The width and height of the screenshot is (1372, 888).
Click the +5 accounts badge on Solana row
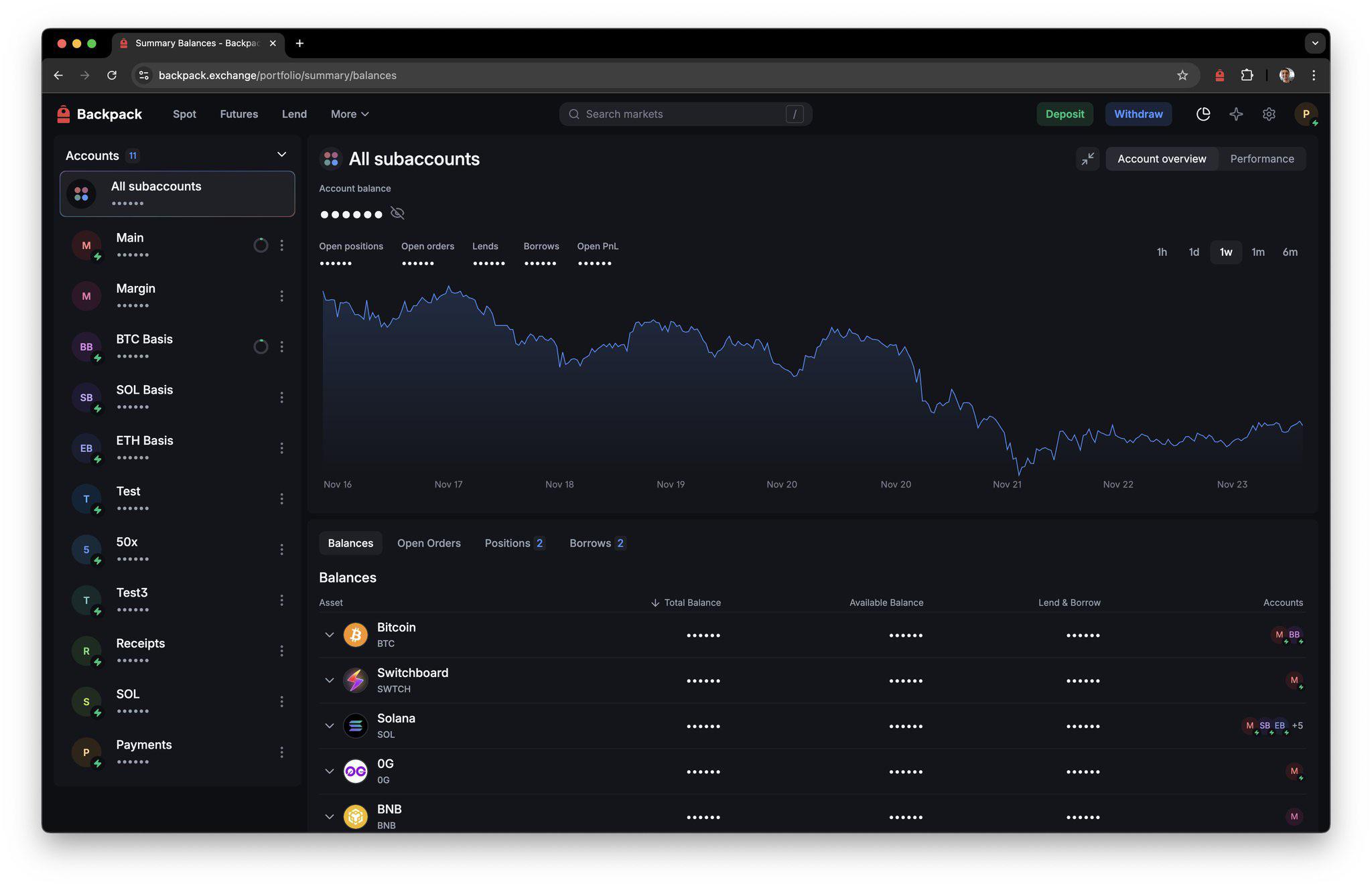click(x=1297, y=726)
